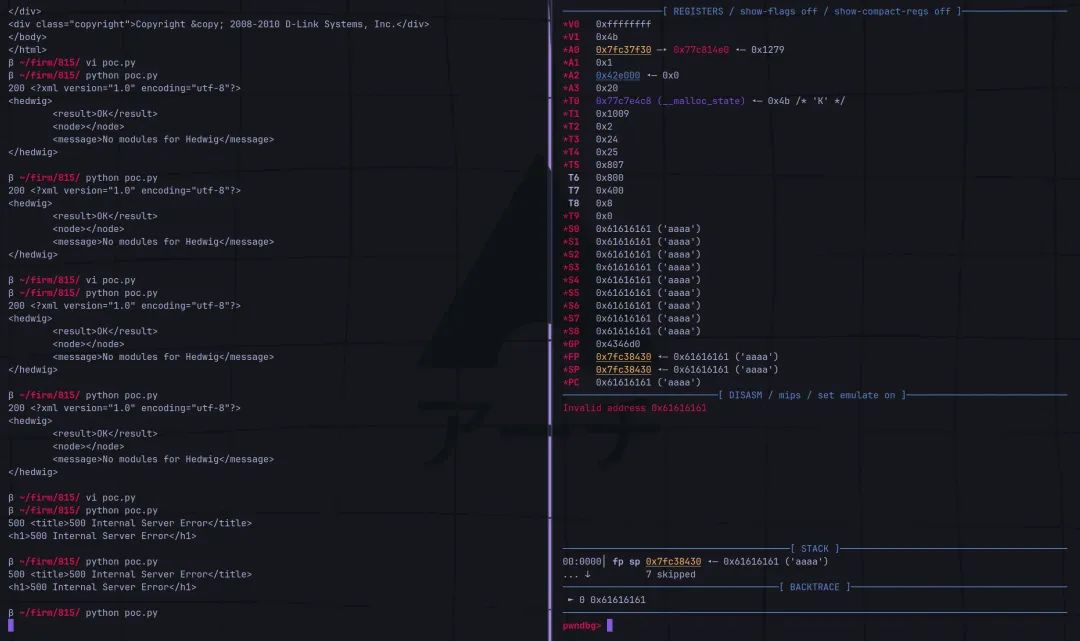The image size is (1080, 641).
Task: Click the 'Invalid address 0x61616161' error line
Action: click(x=634, y=408)
